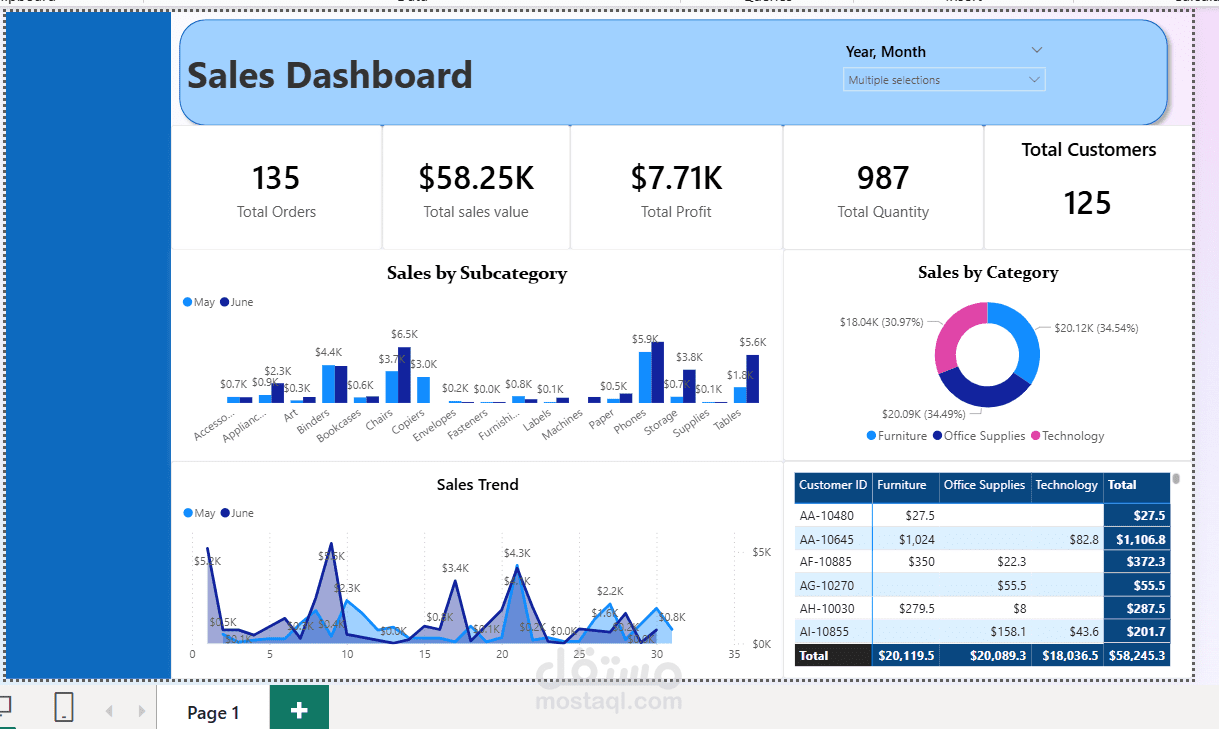This screenshot has width=1219, height=729.
Task: Select customer row AG-10270
Action: (982, 585)
